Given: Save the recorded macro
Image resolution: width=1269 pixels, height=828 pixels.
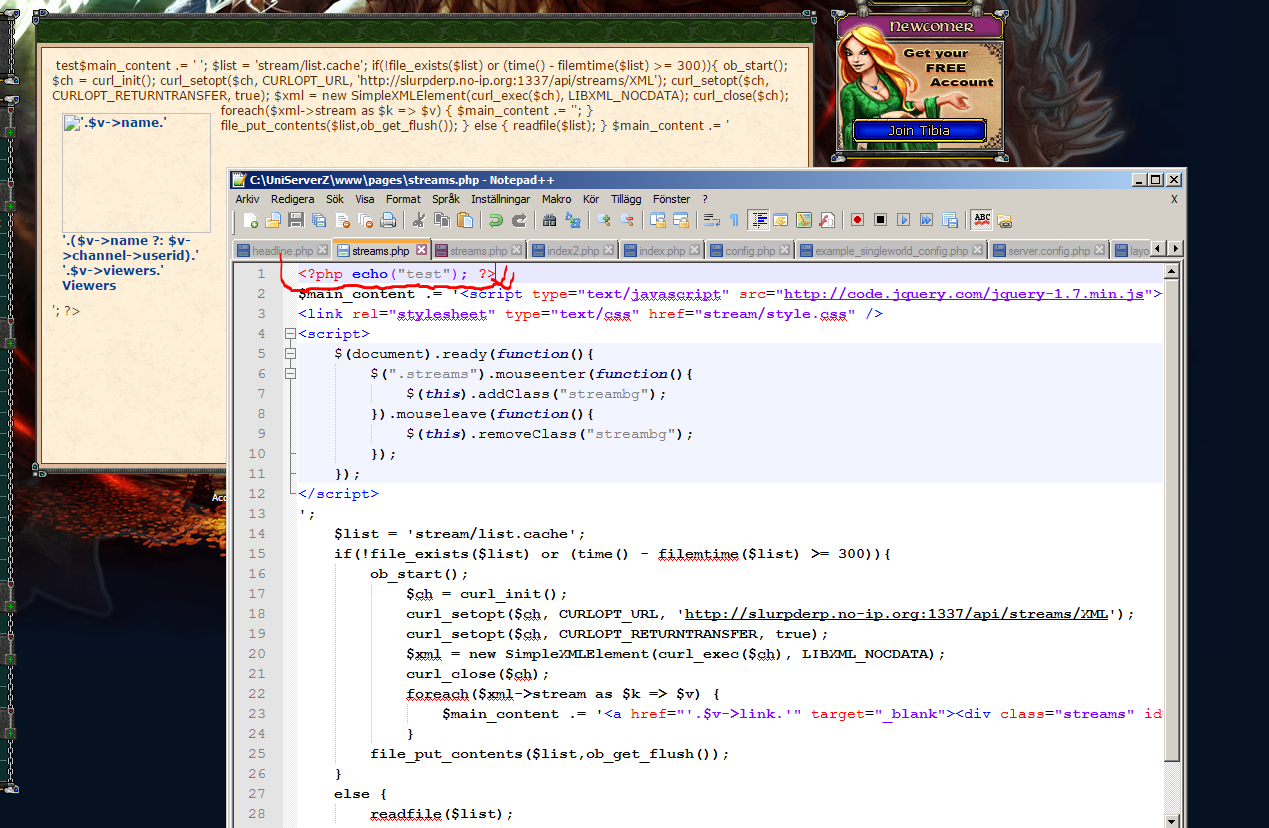Looking at the screenshot, I should [x=950, y=220].
